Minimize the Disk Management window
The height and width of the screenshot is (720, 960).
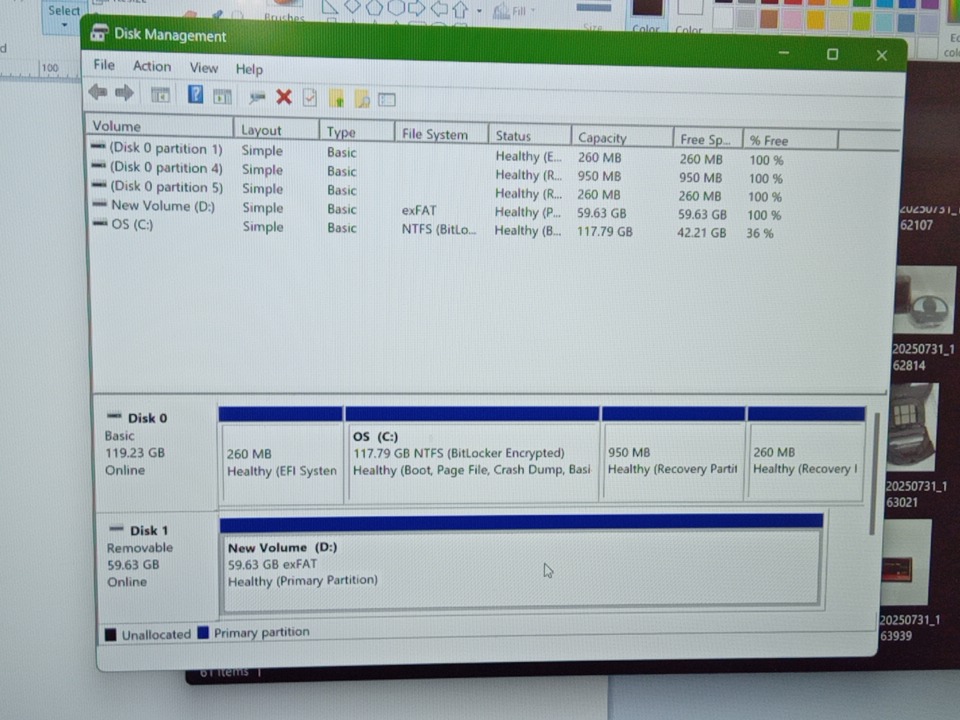point(784,53)
